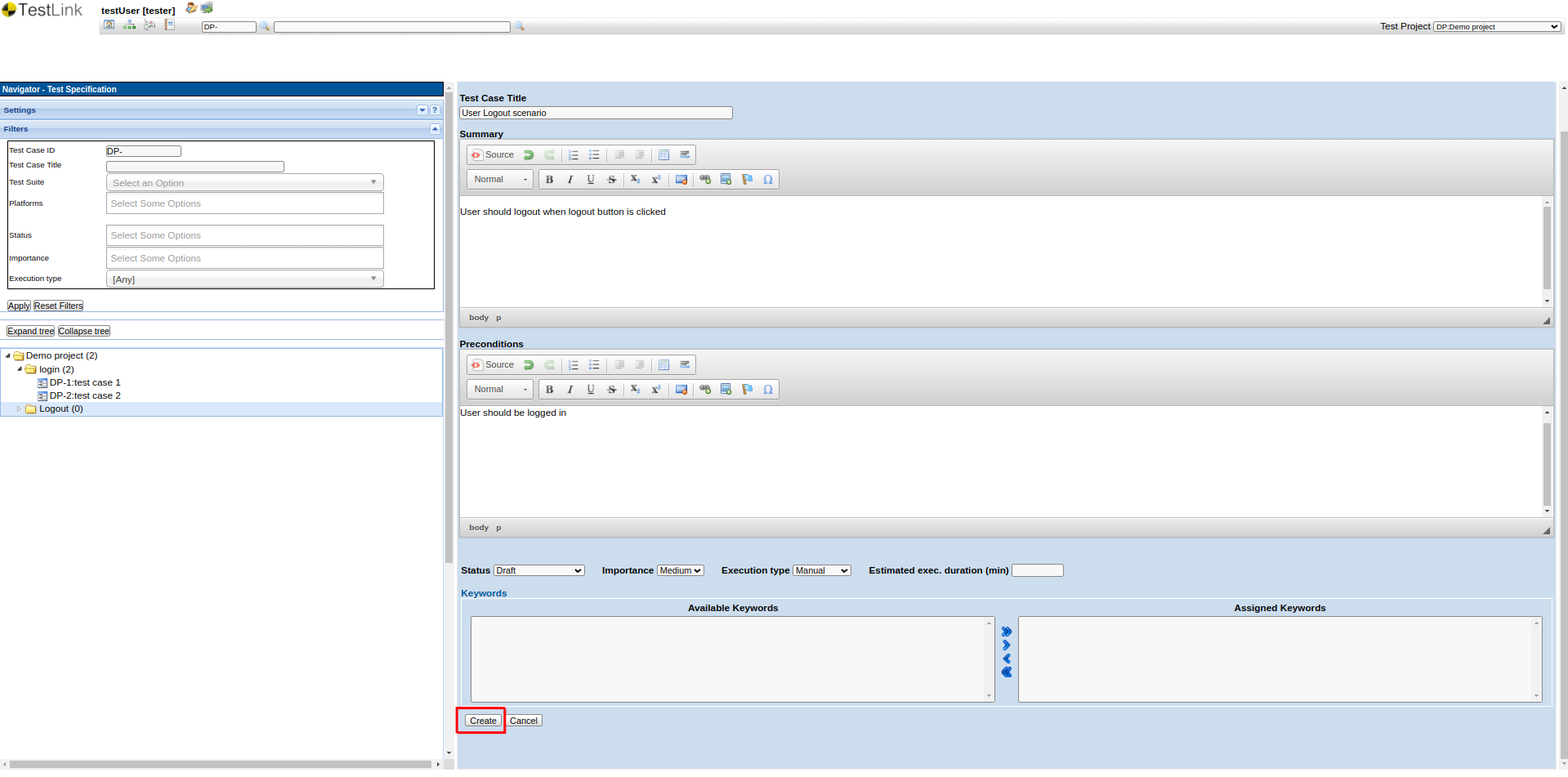The width and height of the screenshot is (1568, 777).
Task: Open the Test Specification tree icon in header
Action: coord(129,25)
